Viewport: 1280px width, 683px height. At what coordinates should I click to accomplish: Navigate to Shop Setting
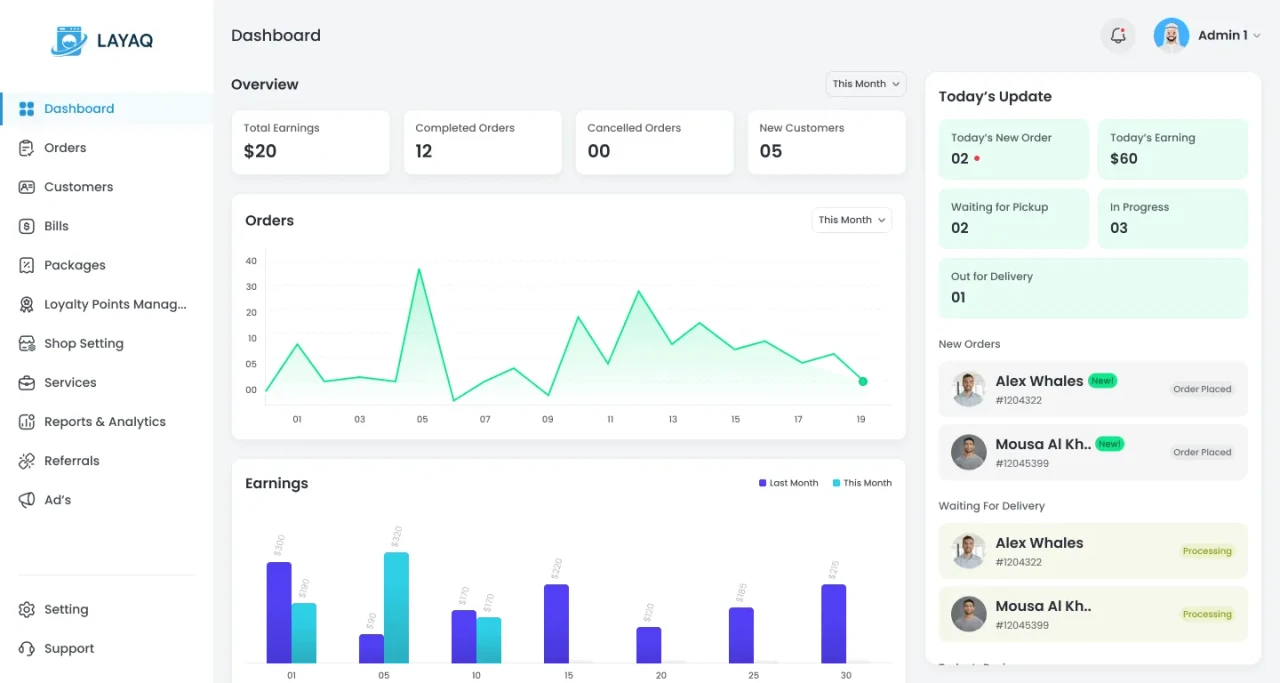(x=84, y=343)
